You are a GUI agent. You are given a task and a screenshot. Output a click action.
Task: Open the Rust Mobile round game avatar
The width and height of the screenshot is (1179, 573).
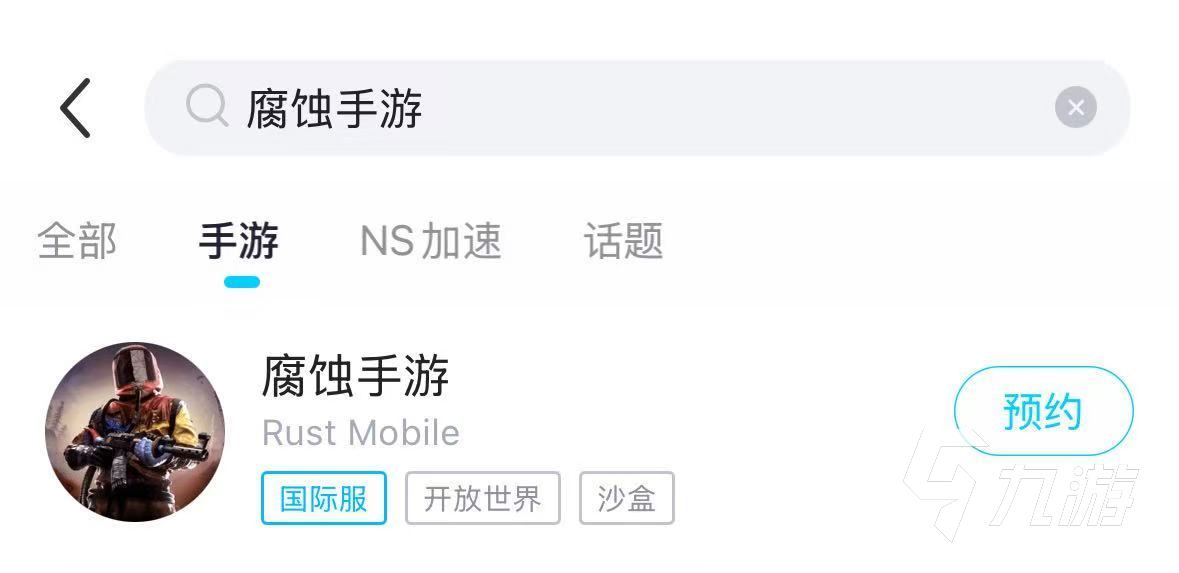135,432
